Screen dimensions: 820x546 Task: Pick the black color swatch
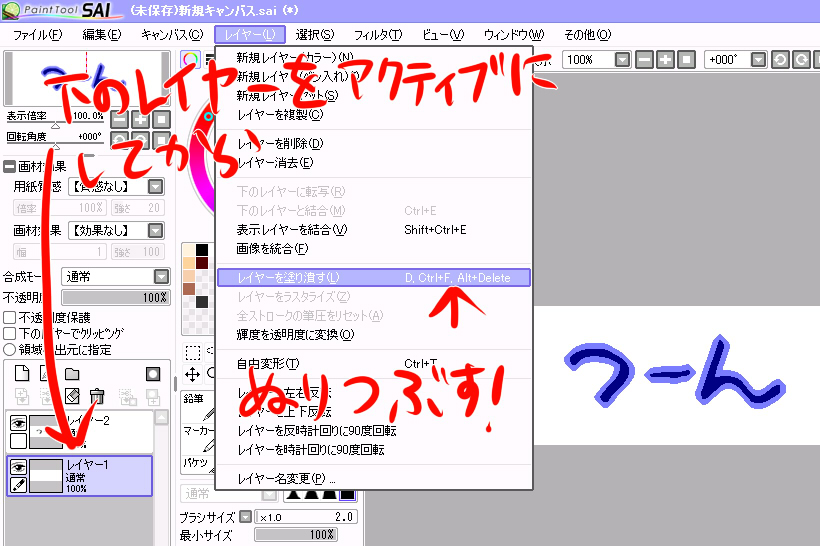click(x=202, y=250)
